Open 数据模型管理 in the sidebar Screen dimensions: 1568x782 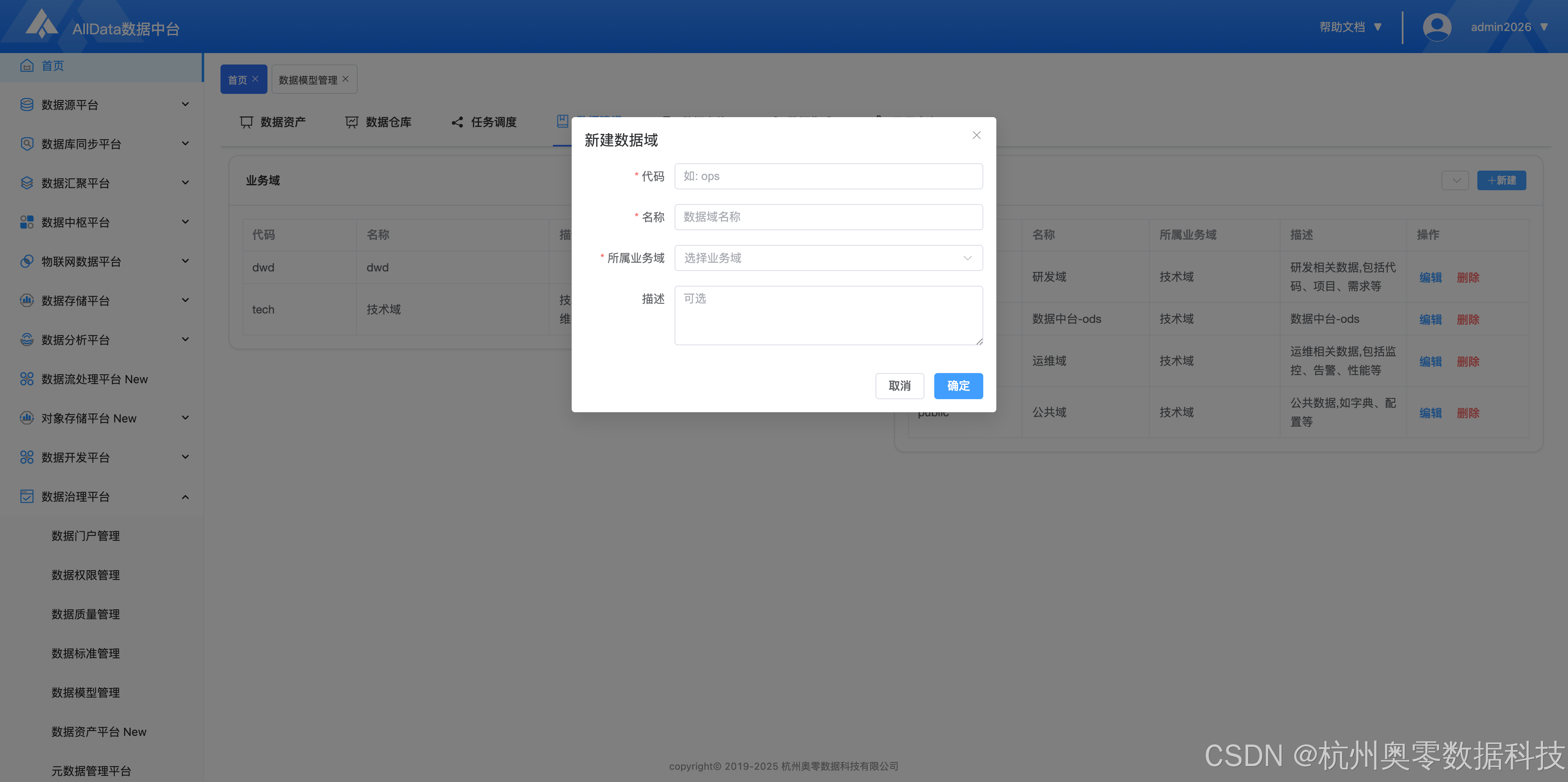click(x=86, y=693)
